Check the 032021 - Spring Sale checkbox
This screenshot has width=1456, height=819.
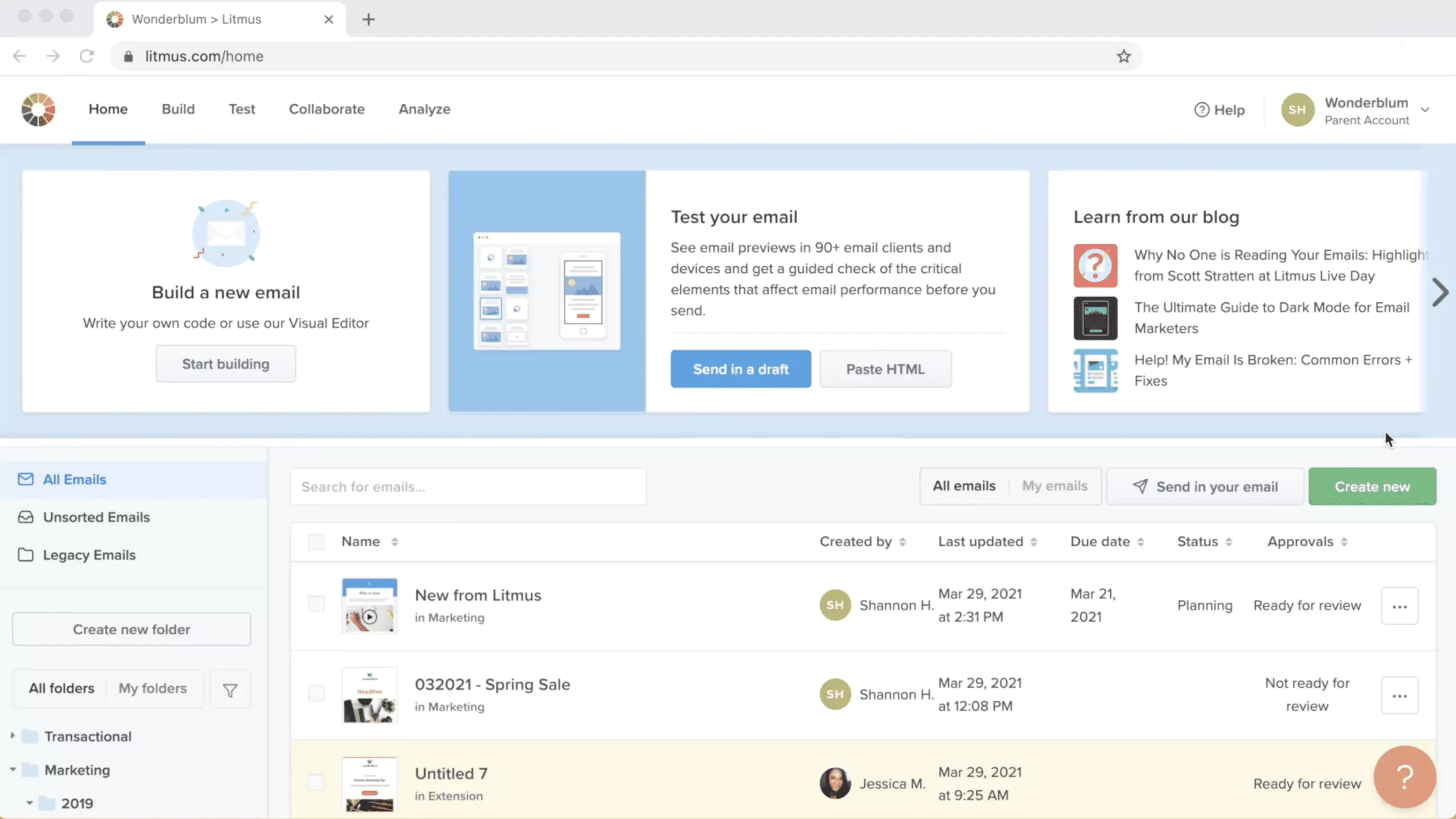[316, 693]
